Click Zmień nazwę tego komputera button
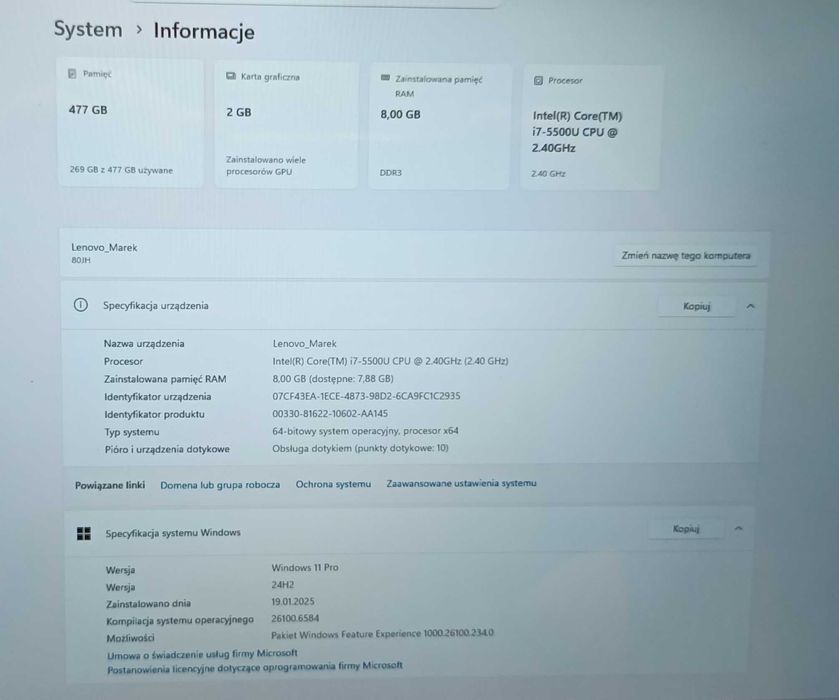The width and height of the screenshot is (839, 700). click(685, 256)
